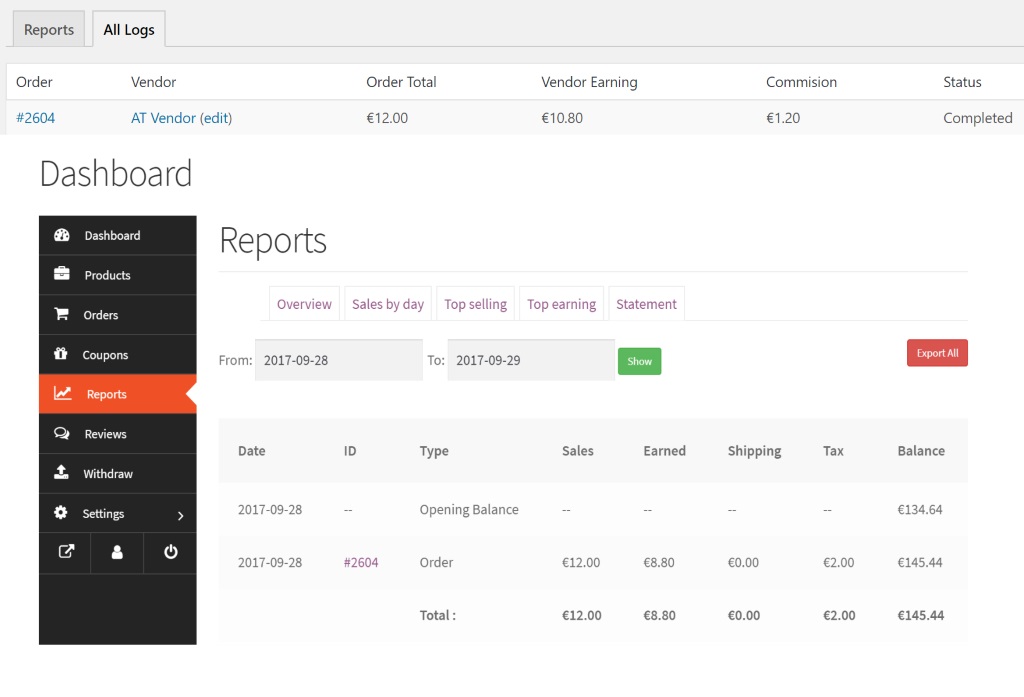Open the visit store external link icon
Screen dimensions: 1024x697
coord(66,552)
